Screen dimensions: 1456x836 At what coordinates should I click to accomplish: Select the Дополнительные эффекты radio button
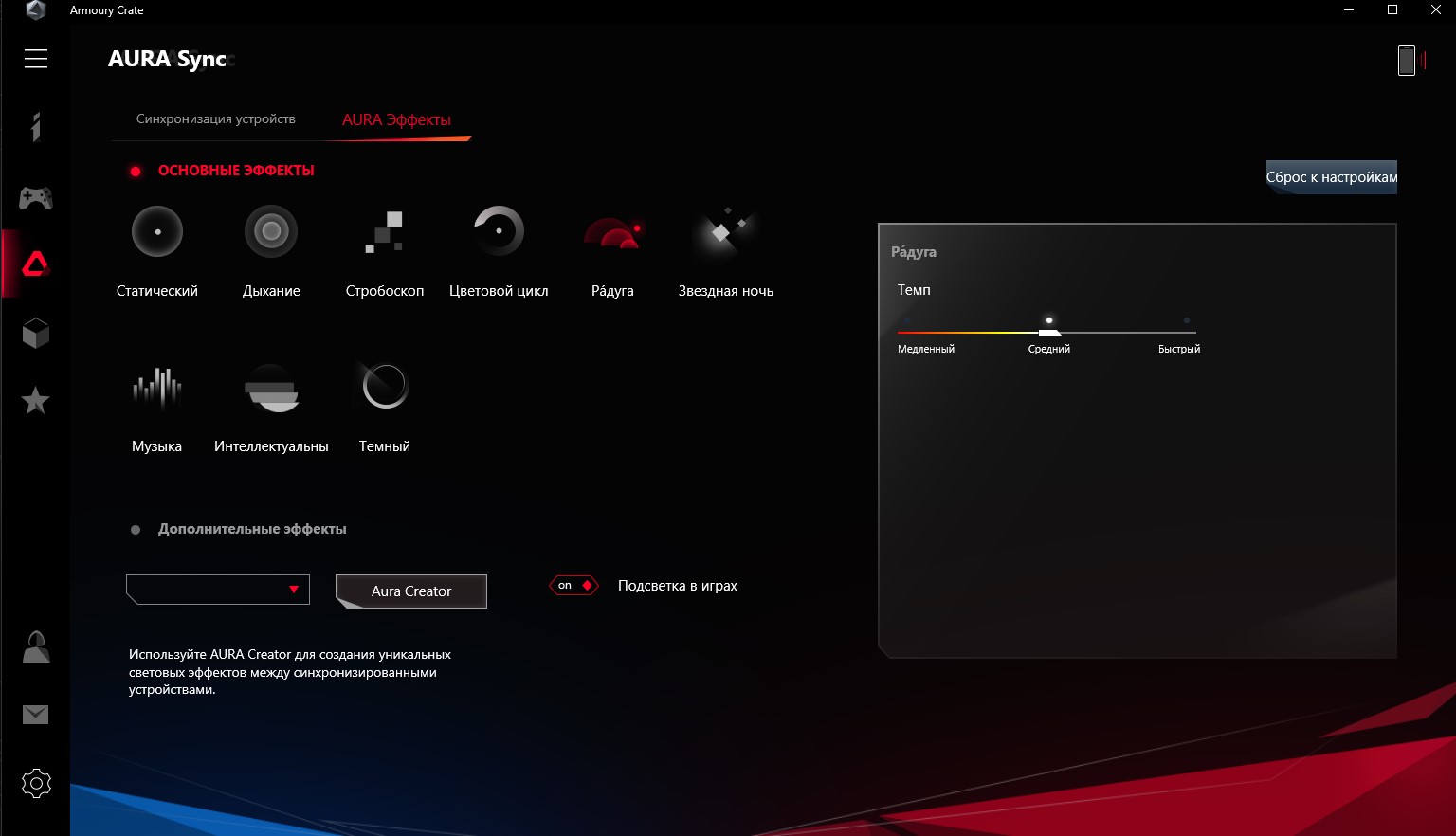(136, 530)
